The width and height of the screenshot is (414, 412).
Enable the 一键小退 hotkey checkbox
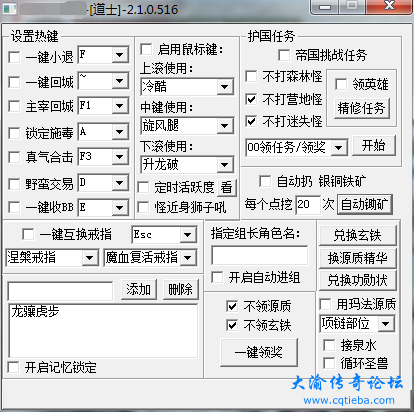pyautogui.click(x=14, y=57)
